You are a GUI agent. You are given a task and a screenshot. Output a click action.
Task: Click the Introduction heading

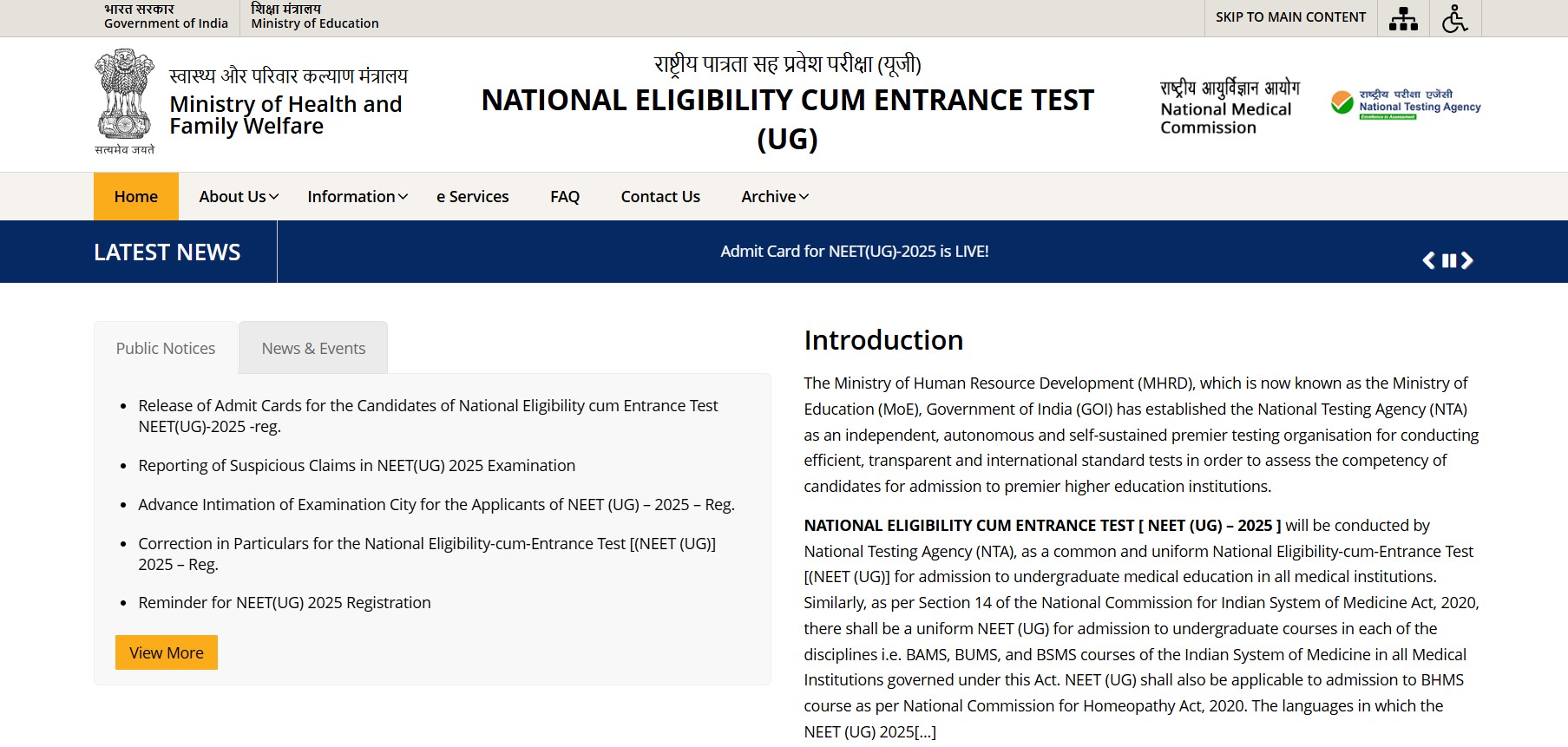[883, 339]
